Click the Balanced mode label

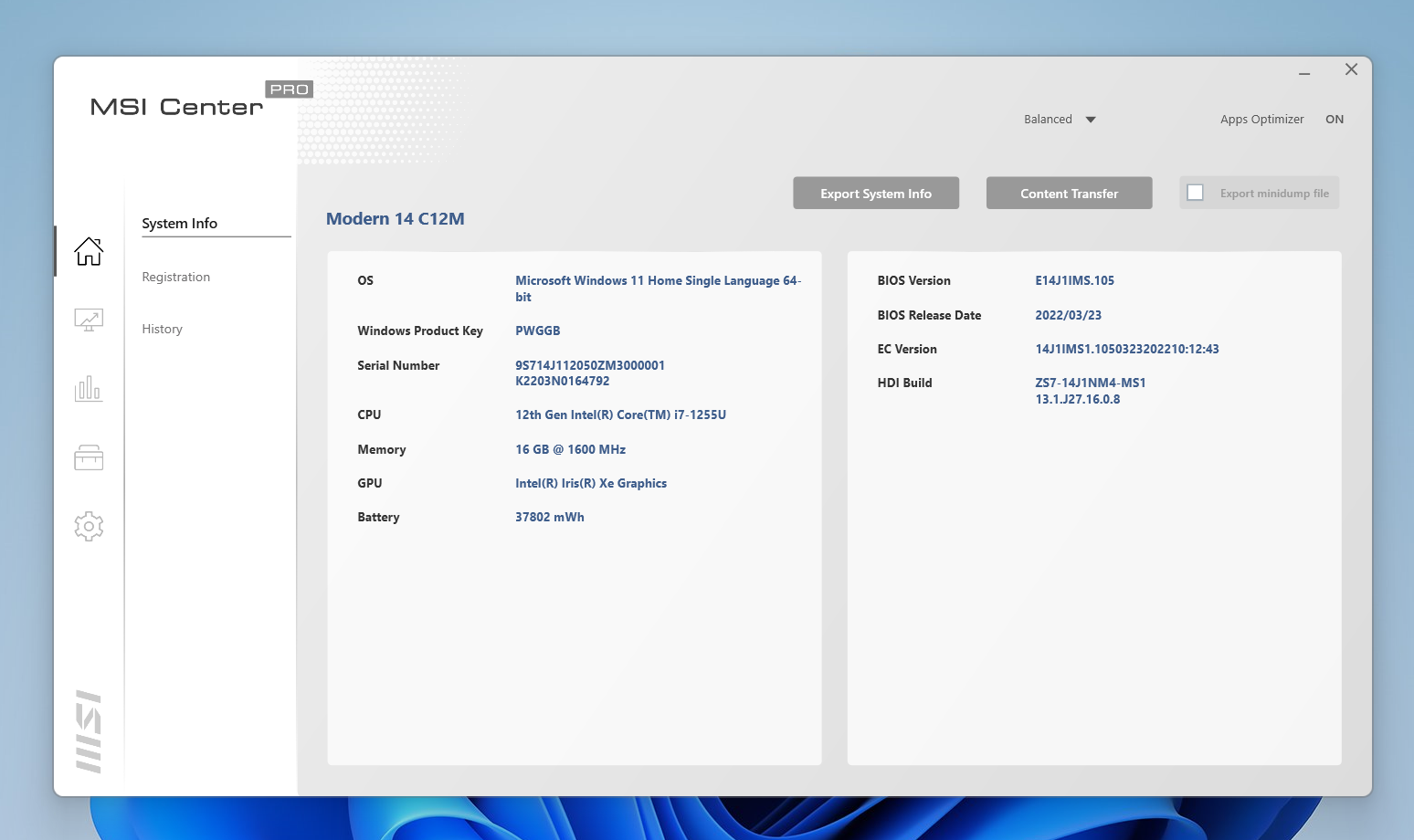1048,120
